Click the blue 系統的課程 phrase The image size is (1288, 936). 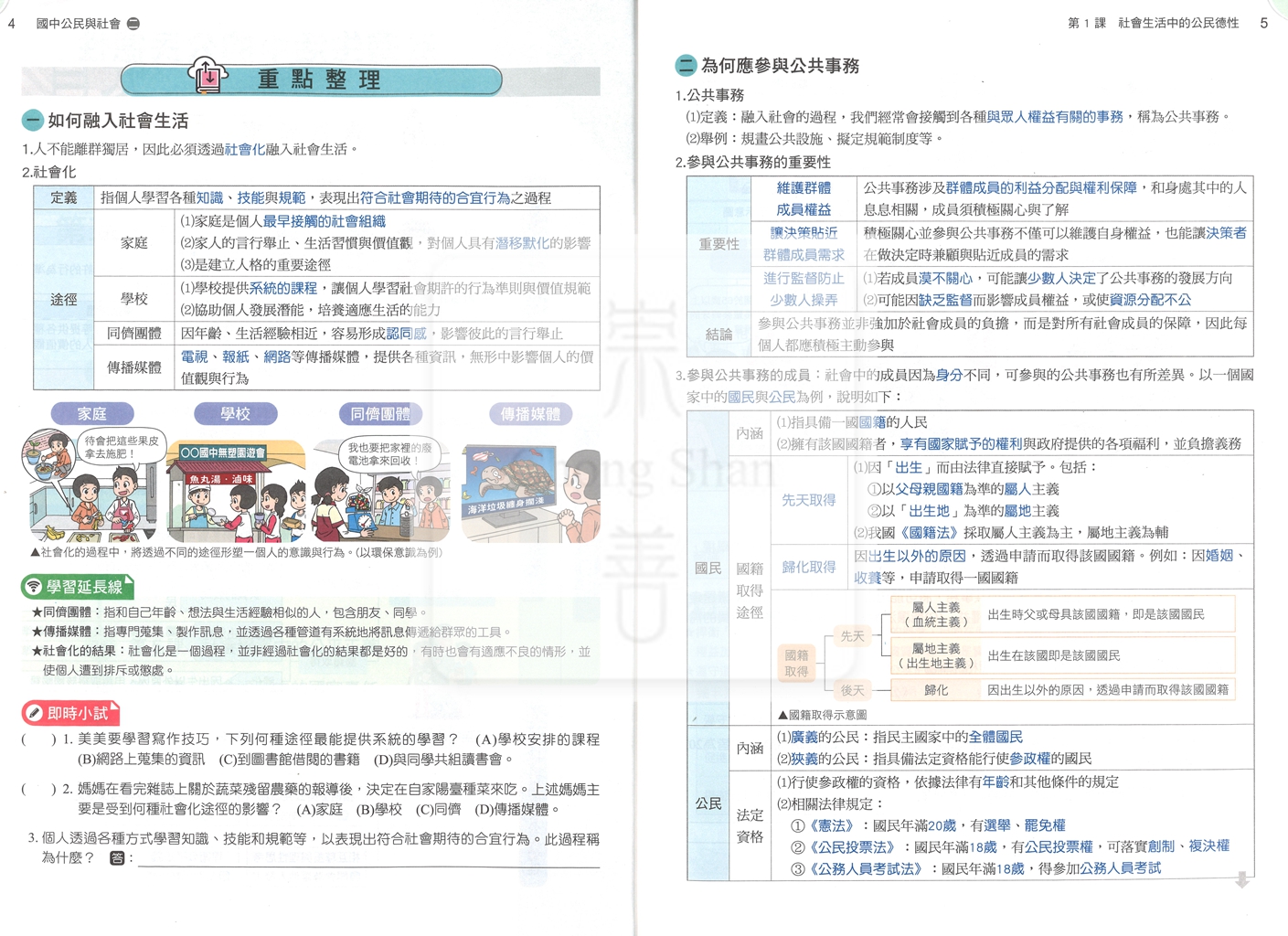[283, 288]
